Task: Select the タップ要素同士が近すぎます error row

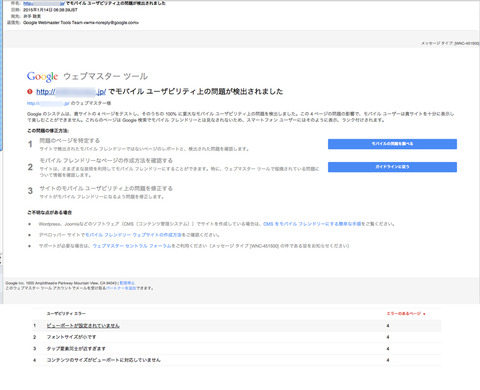Action: [237, 349]
